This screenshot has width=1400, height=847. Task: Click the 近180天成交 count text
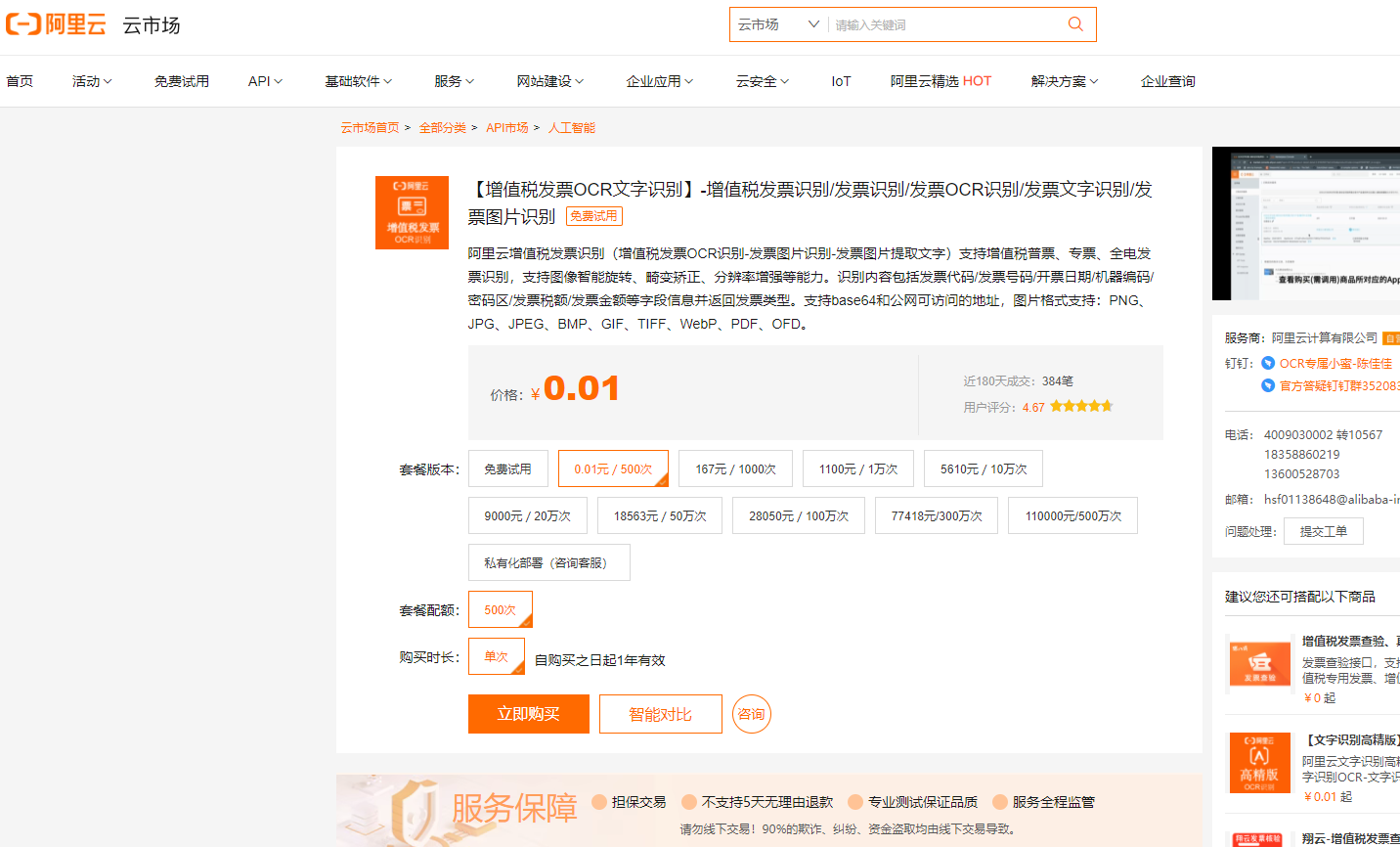[1018, 381]
